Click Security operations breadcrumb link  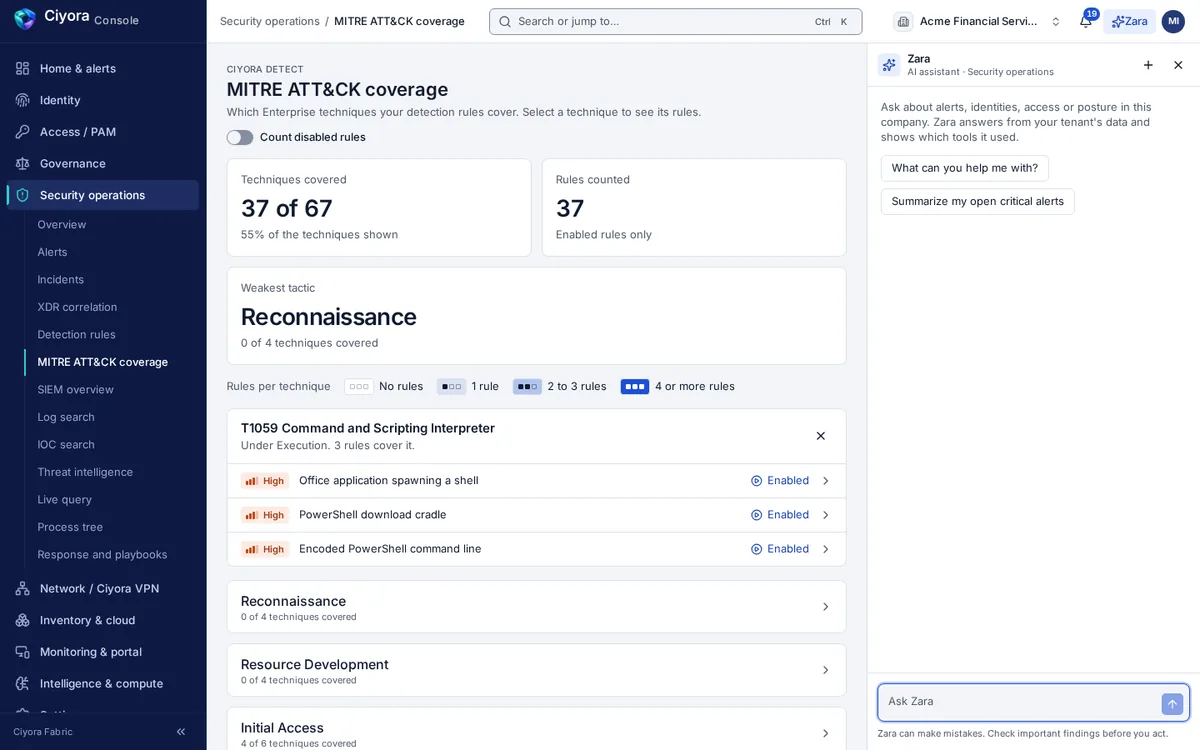pyautogui.click(x=270, y=21)
